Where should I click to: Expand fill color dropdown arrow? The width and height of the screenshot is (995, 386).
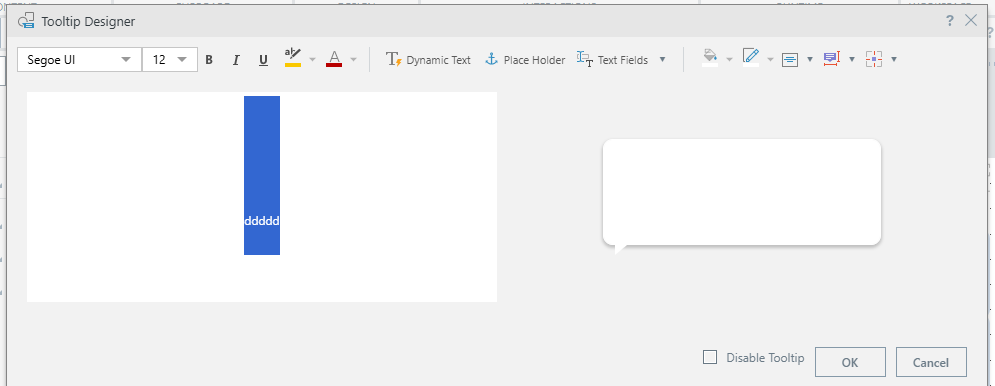[x=729, y=60]
